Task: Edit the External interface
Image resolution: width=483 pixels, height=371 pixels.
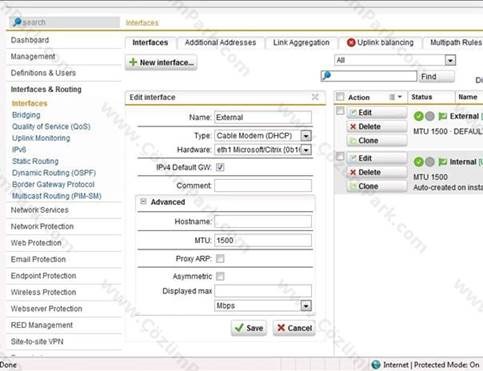Action: pos(377,113)
